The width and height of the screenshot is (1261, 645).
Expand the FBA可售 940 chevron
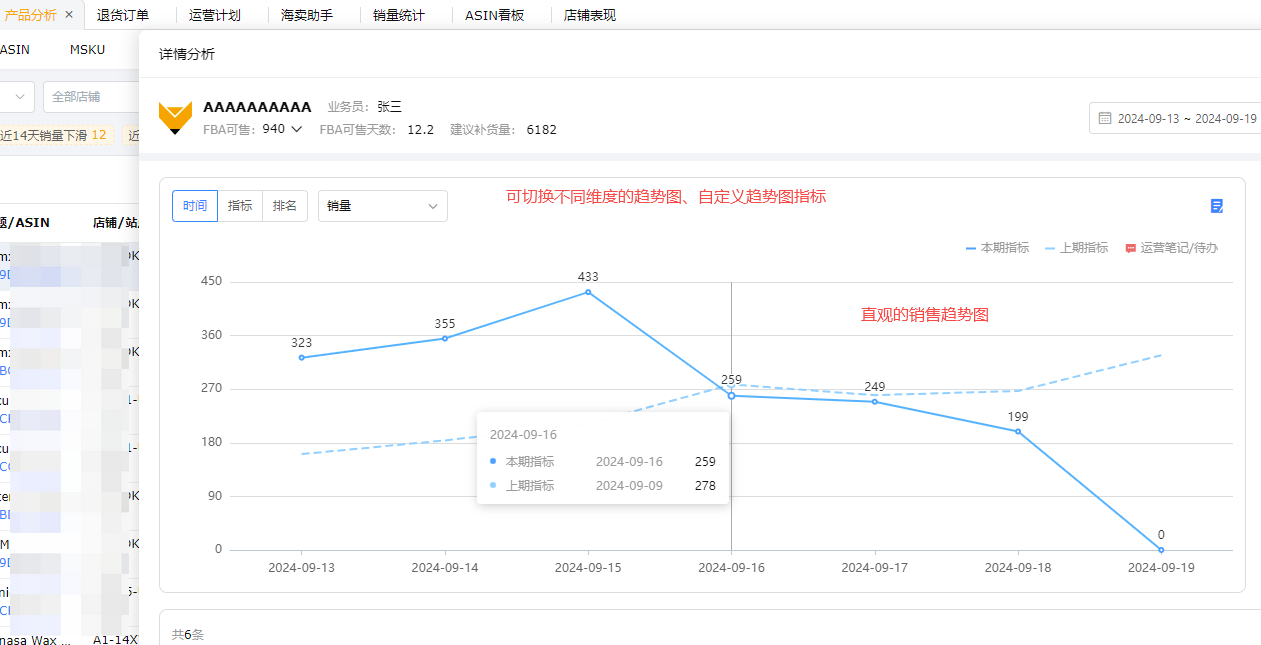[296, 129]
